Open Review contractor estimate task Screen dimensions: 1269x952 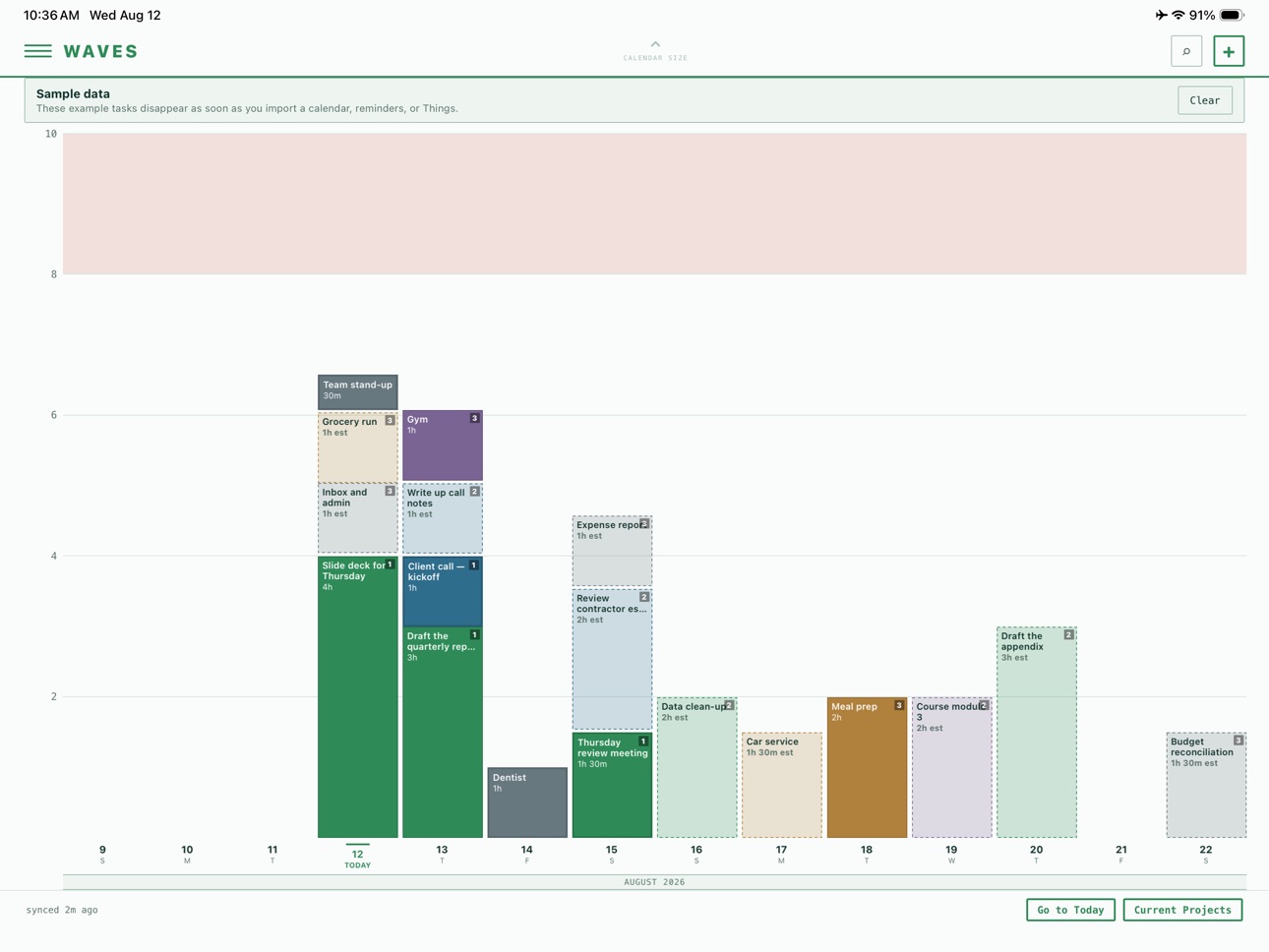[612, 659]
